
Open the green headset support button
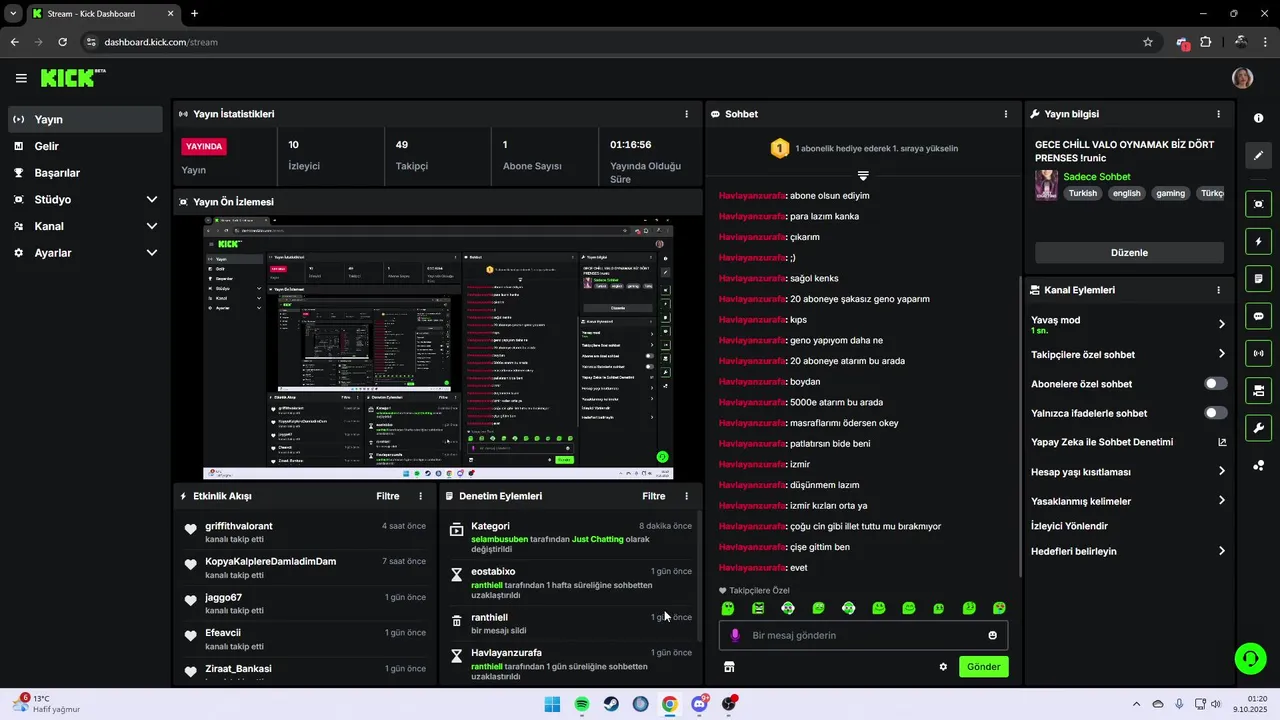1250,657
